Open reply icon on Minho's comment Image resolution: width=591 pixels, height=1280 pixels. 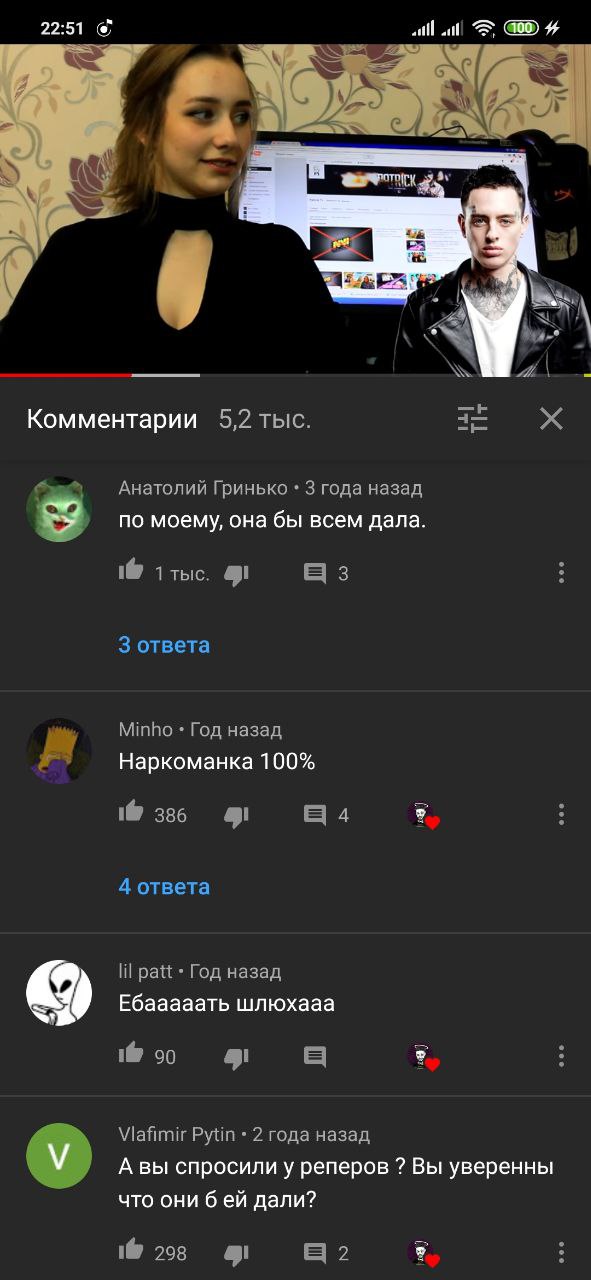pyautogui.click(x=315, y=815)
